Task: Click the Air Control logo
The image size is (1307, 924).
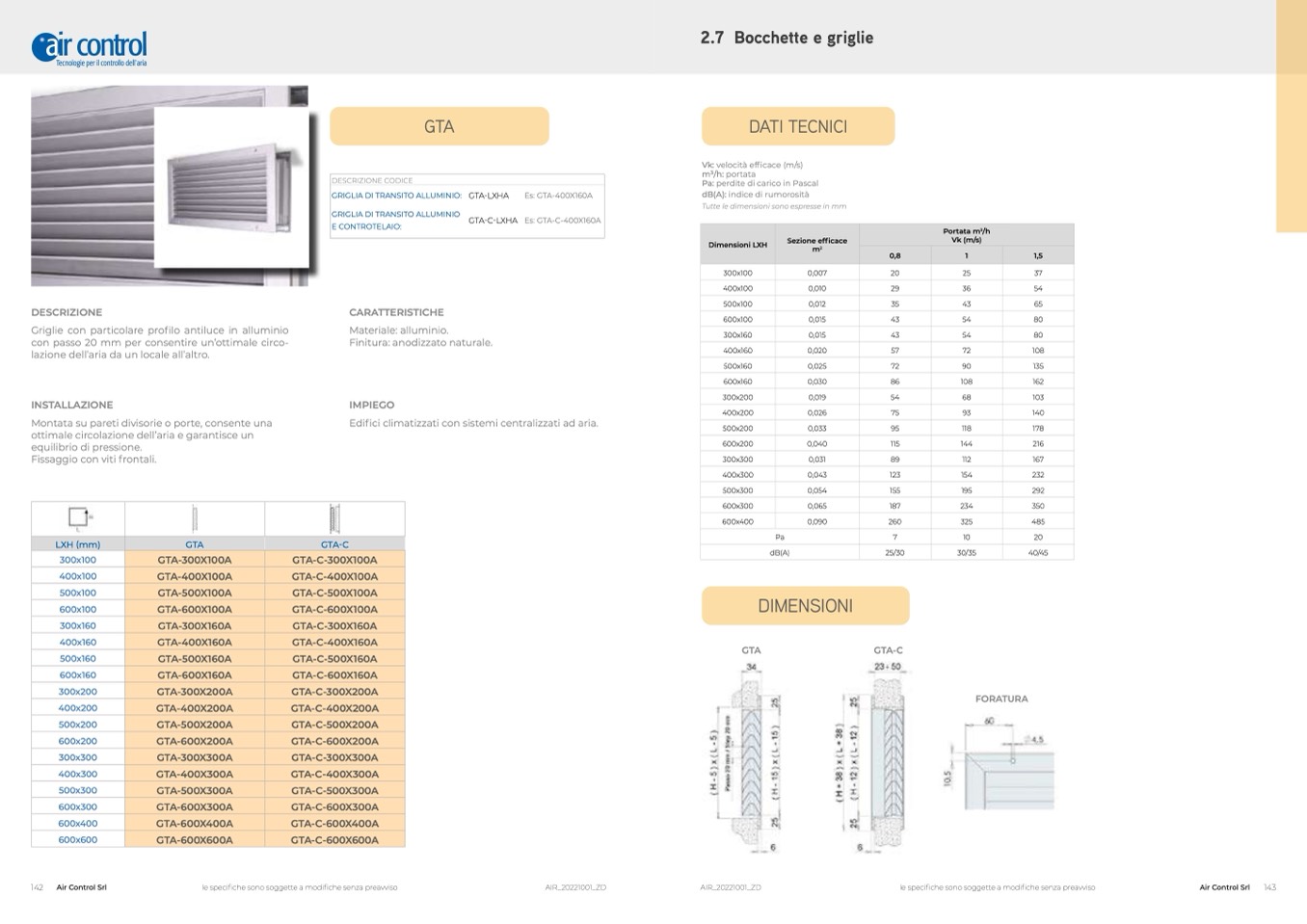Action: pyautogui.click(x=89, y=47)
